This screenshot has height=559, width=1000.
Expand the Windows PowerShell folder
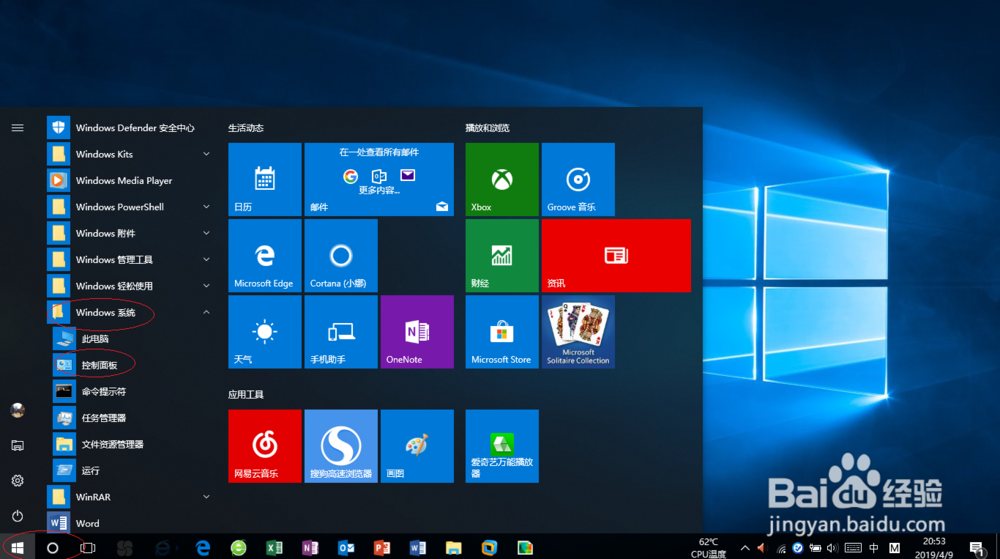click(206, 207)
